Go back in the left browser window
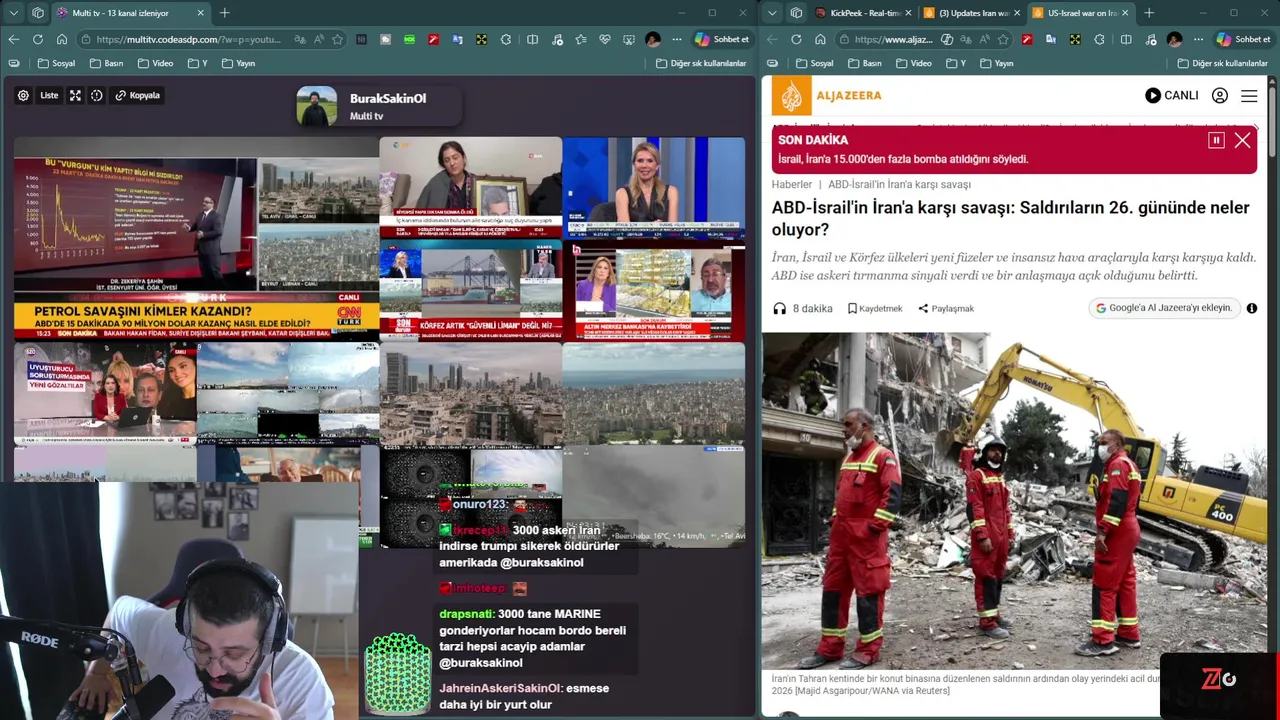This screenshot has width=1280, height=720. [x=14, y=39]
